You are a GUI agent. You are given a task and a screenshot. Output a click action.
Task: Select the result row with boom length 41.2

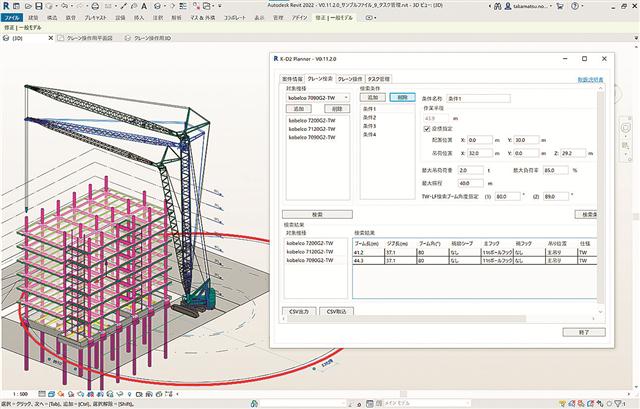coord(475,252)
